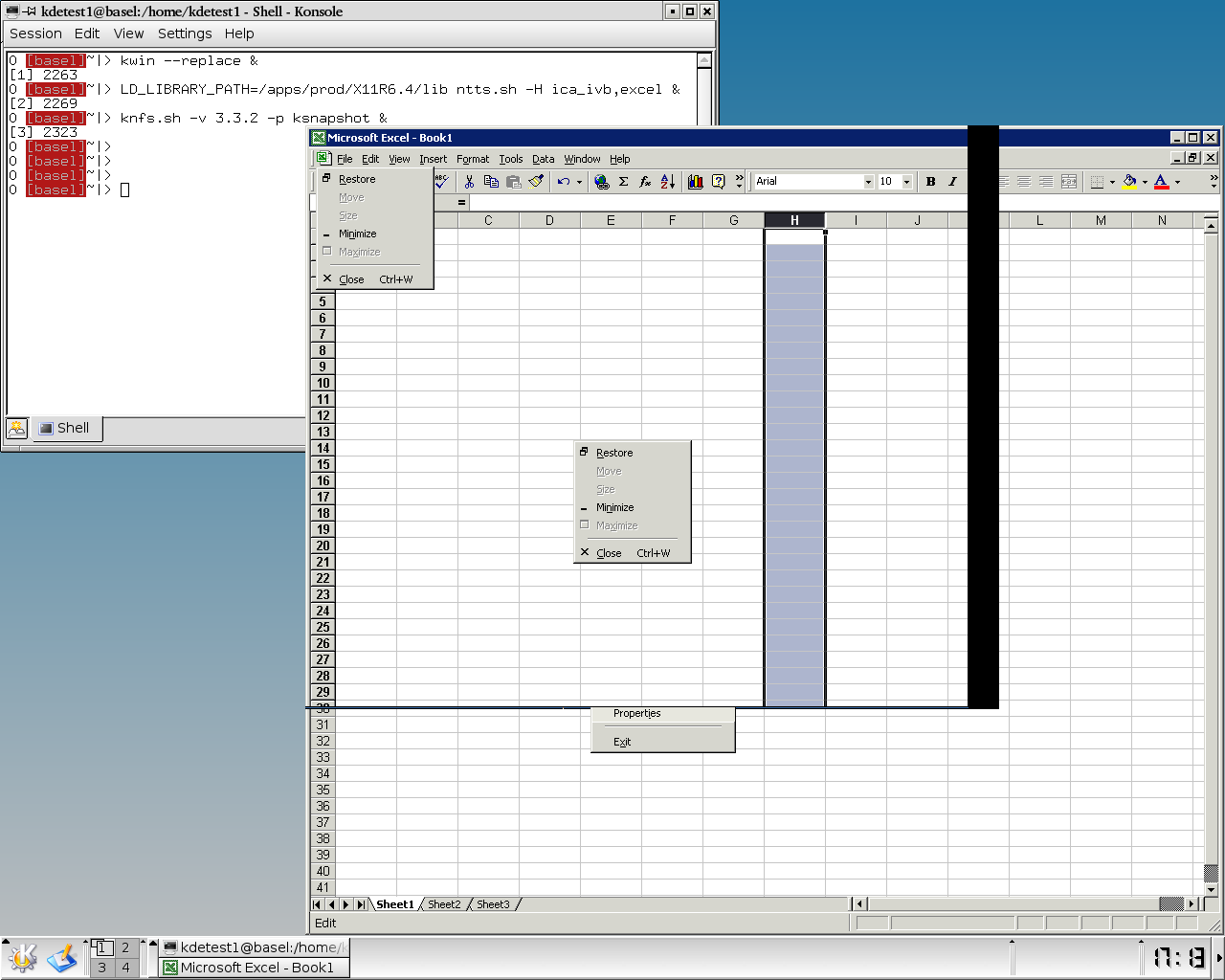Expand the Font Color dropdown arrow

point(1177,182)
